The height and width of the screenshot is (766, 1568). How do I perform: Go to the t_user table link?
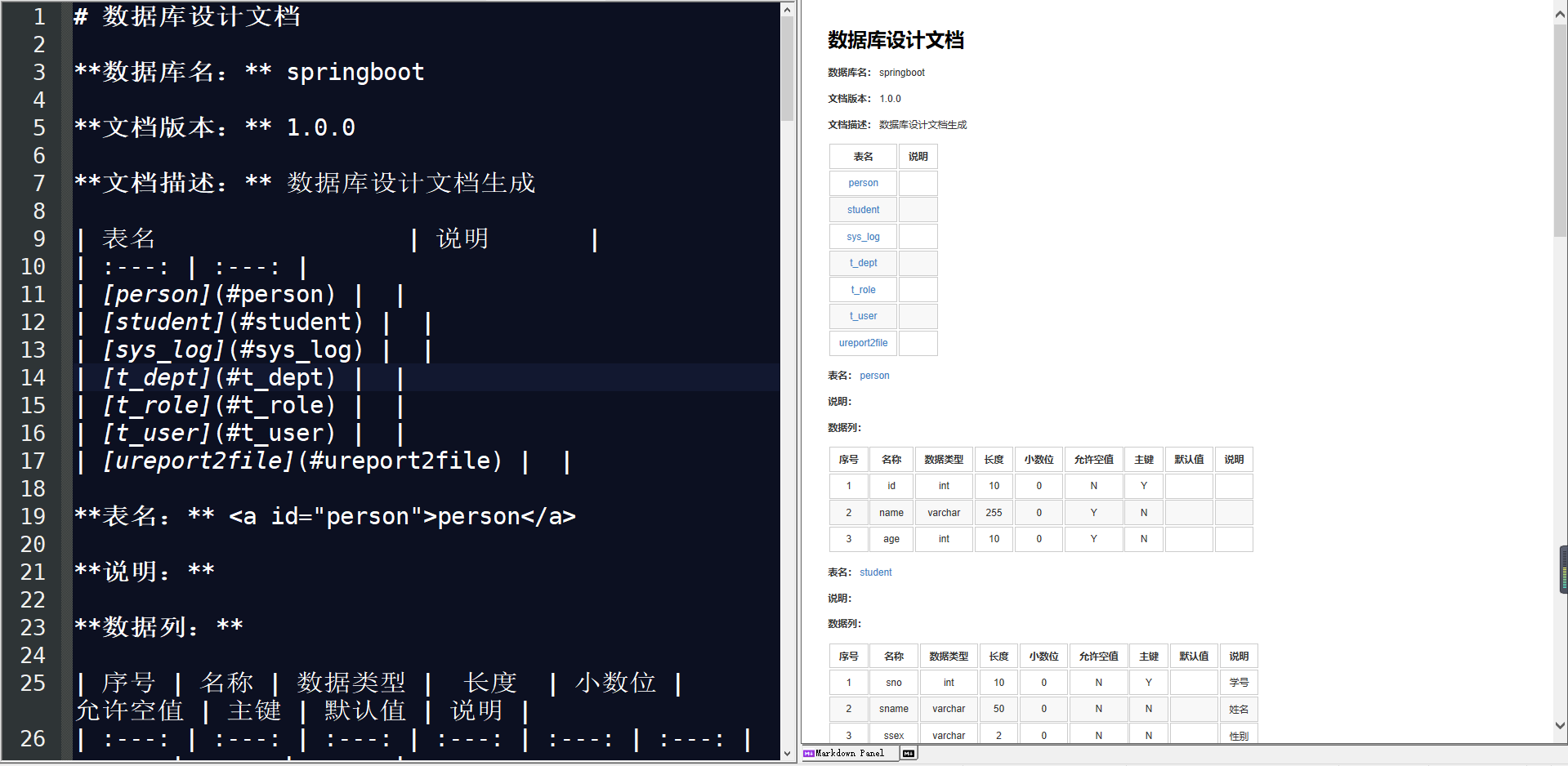tap(863, 316)
